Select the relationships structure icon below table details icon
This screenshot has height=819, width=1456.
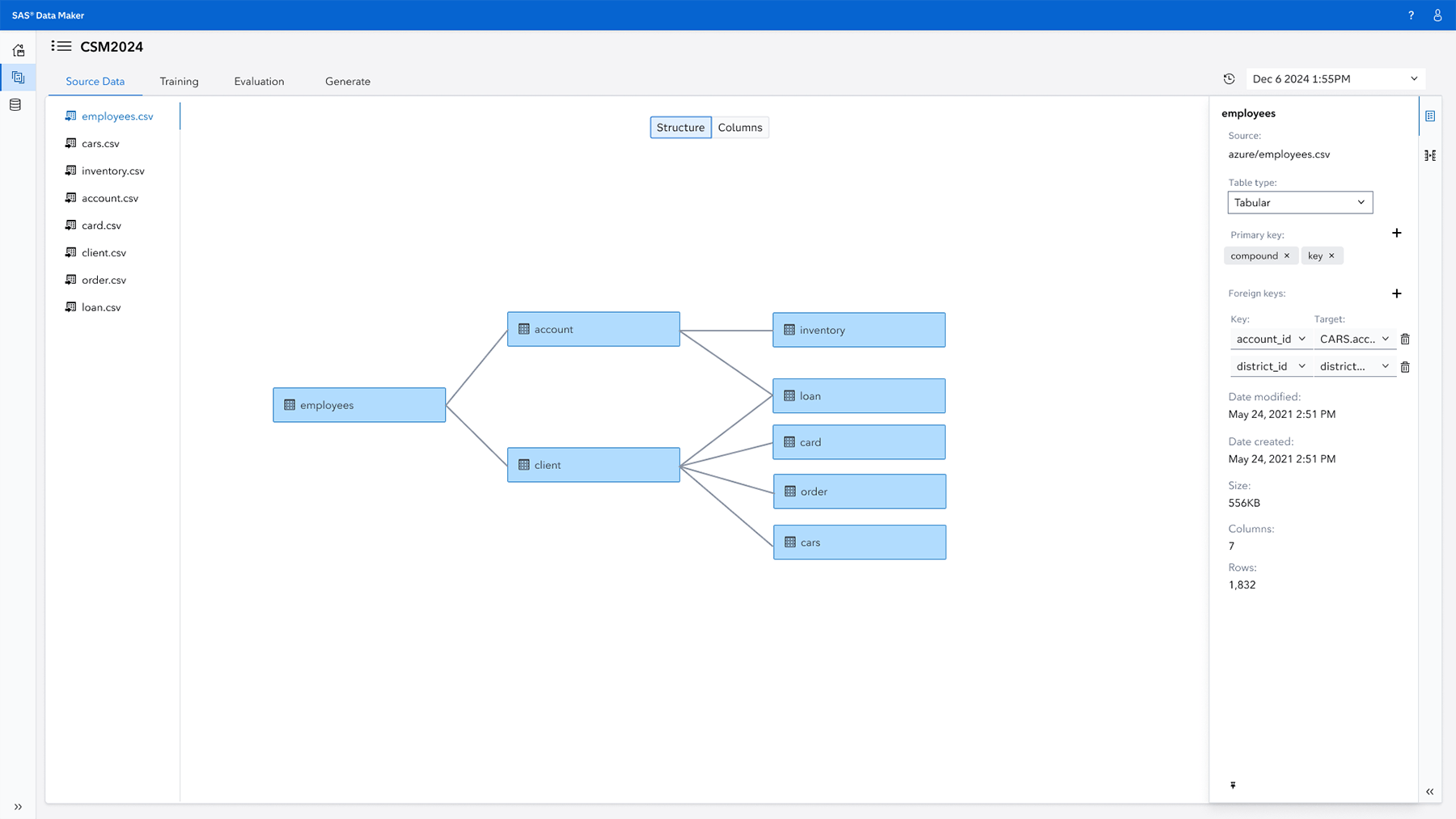coord(1431,154)
